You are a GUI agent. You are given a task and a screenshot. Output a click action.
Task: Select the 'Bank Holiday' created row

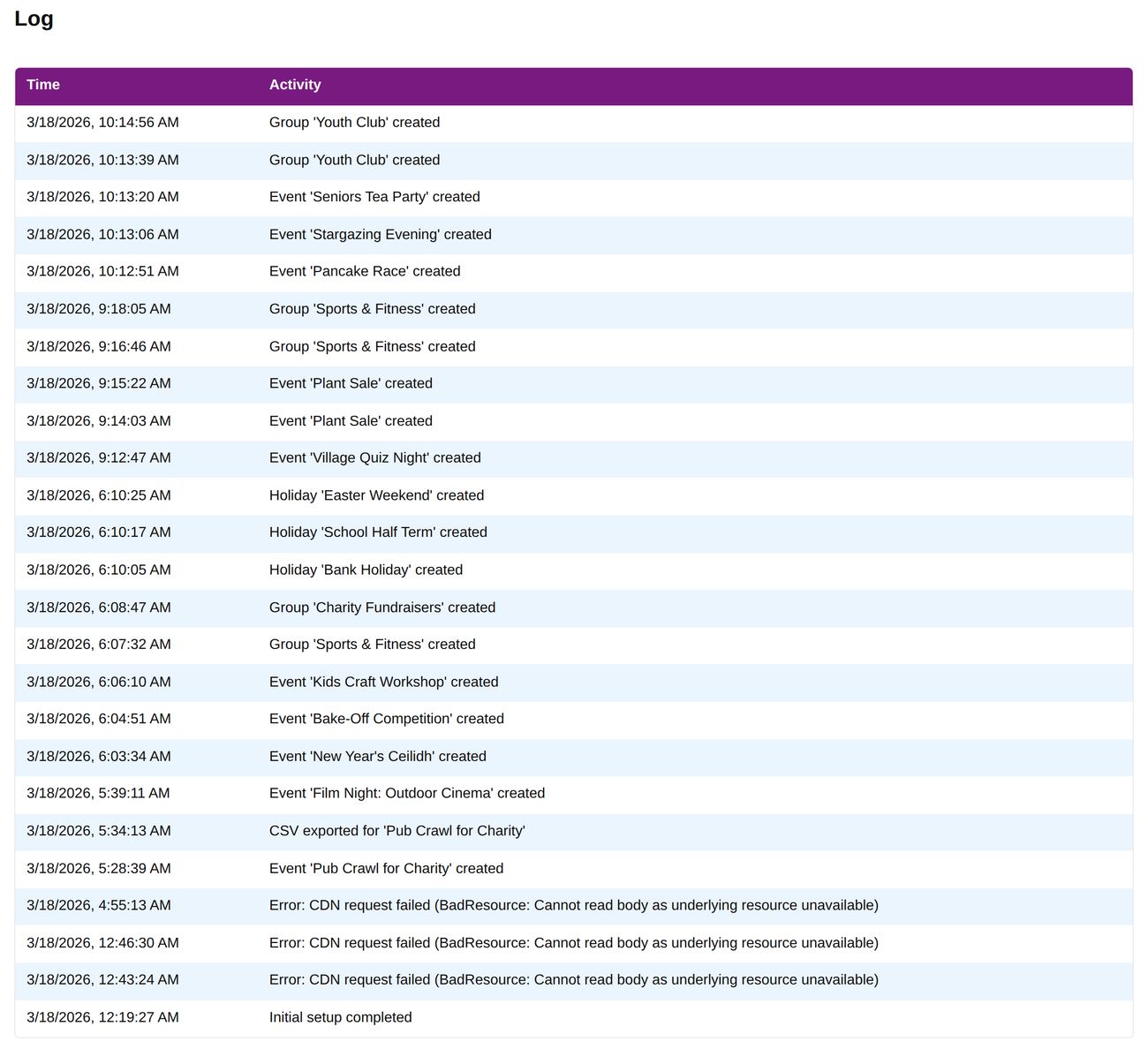366,570
